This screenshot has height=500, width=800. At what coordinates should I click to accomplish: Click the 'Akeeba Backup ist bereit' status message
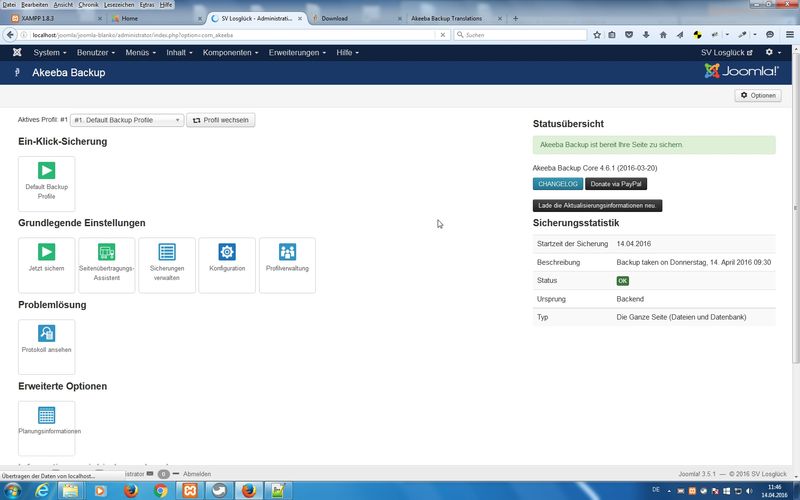pos(654,145)
